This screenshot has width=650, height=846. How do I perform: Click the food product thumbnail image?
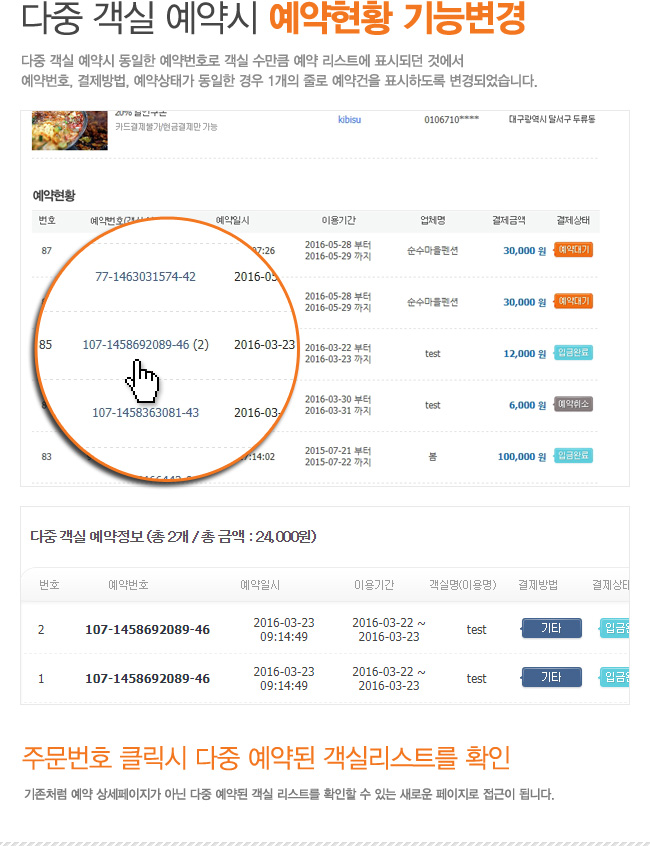pos(70,130)
